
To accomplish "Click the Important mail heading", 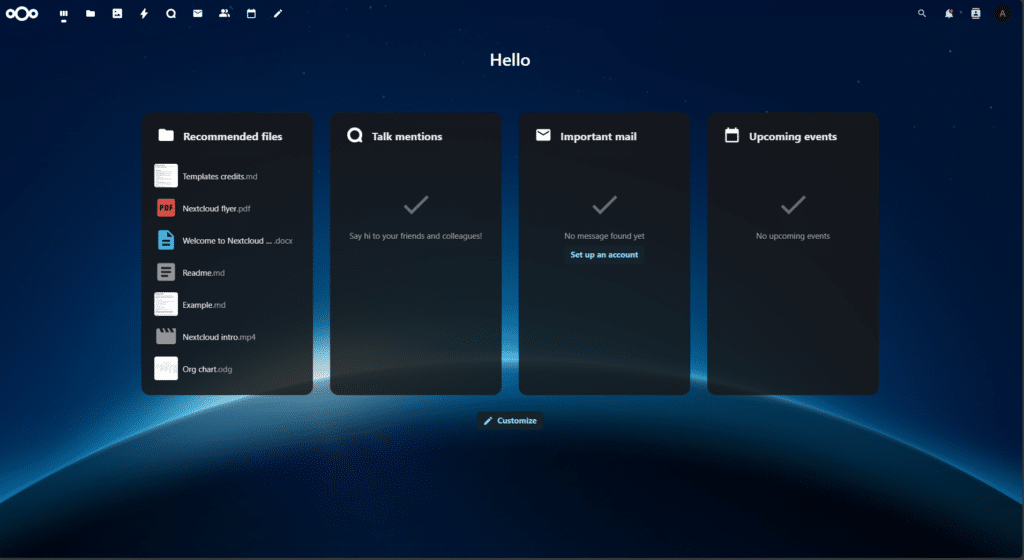I will [x=598, y=136].
